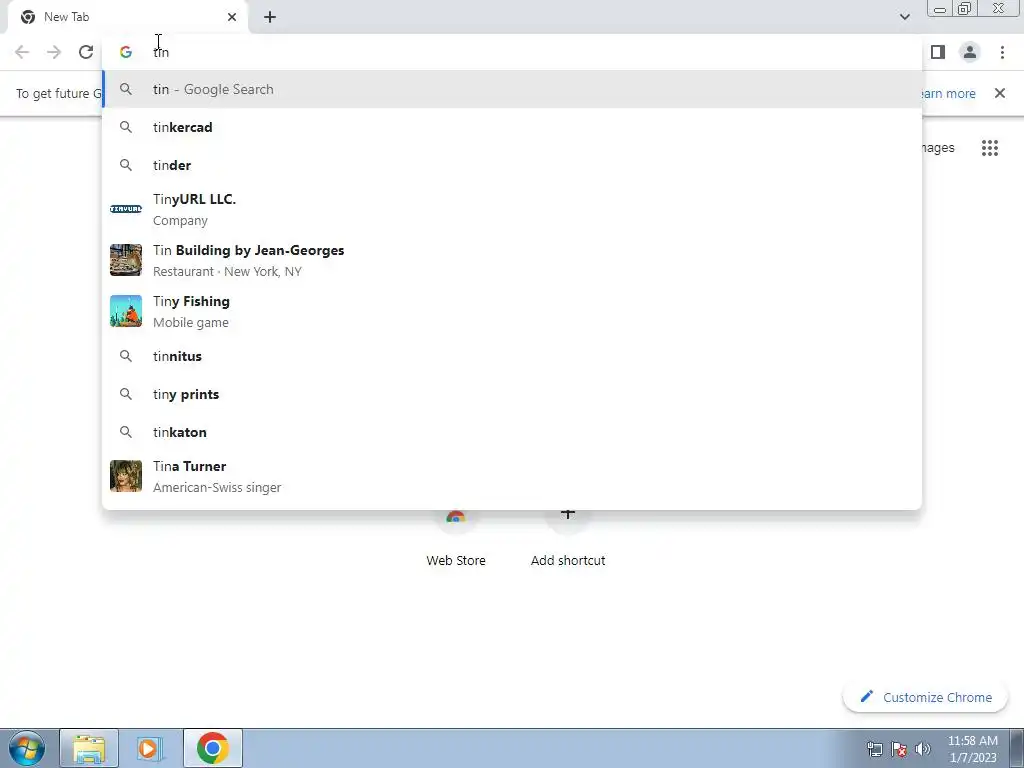Click the Chrome taskbar icon
The width and height of the screenshot is (1024, 768).
[212, 748]
